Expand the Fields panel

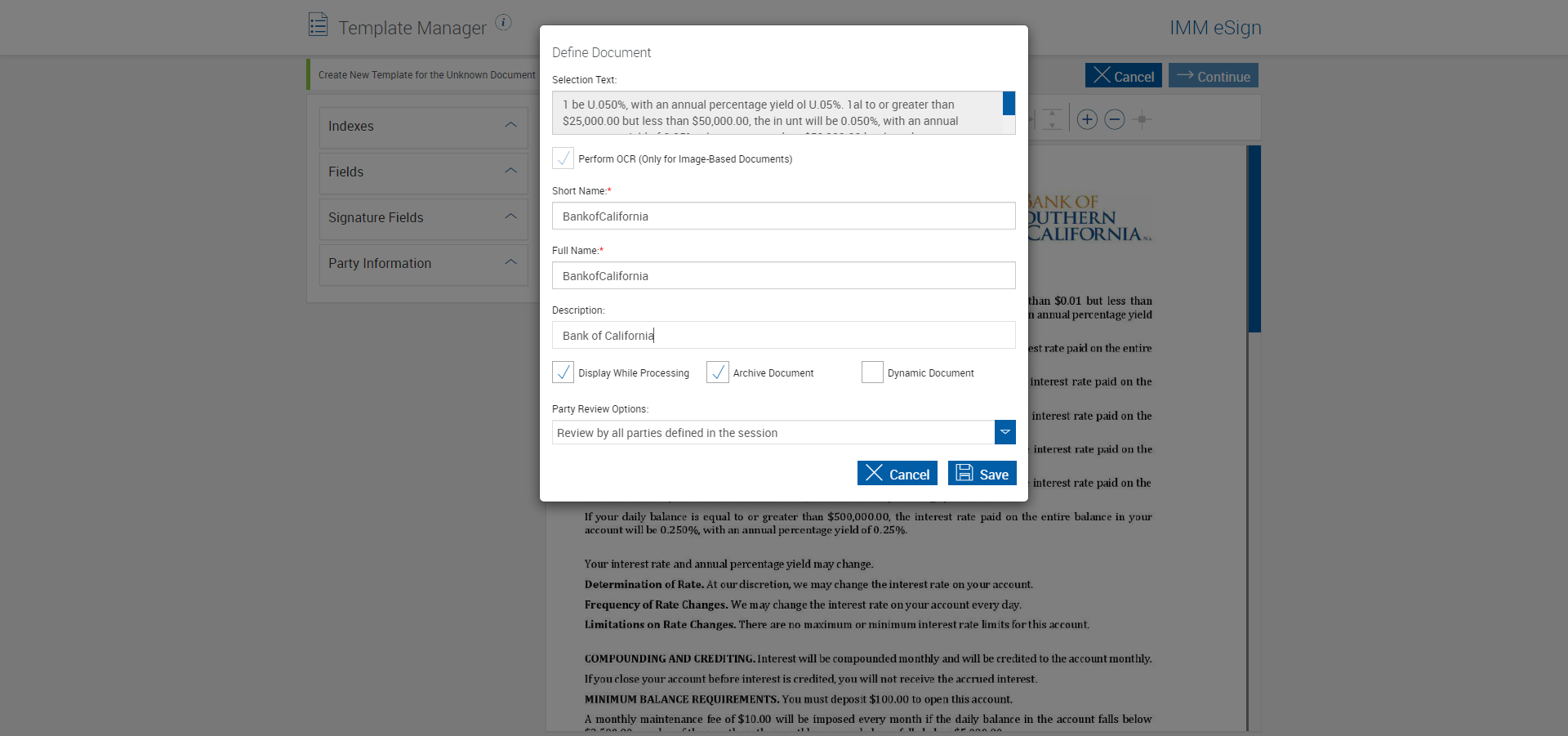[423, 172]
